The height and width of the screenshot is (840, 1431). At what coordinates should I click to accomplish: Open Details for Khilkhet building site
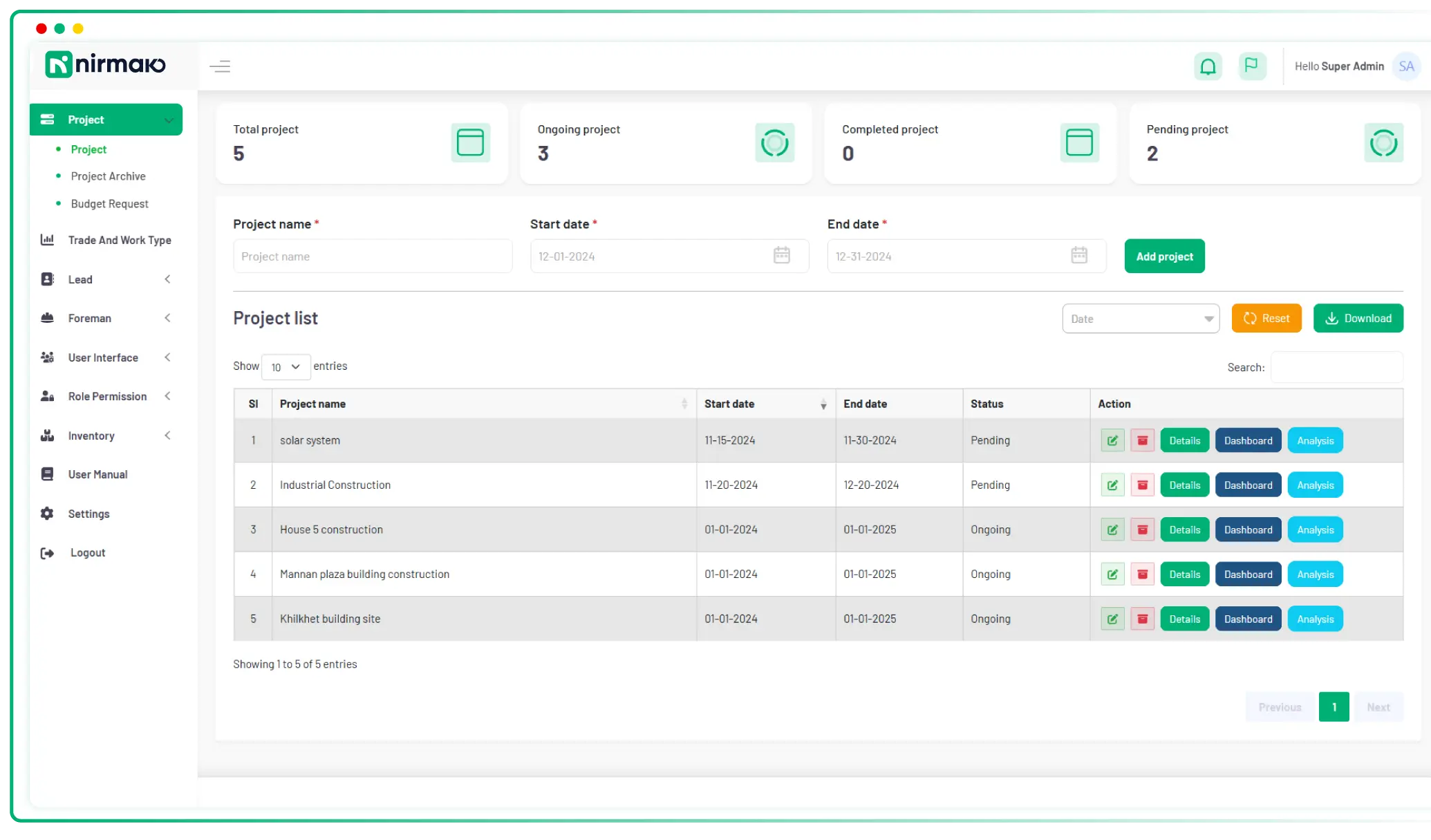pyautogui.click(x=1184, y=619)
